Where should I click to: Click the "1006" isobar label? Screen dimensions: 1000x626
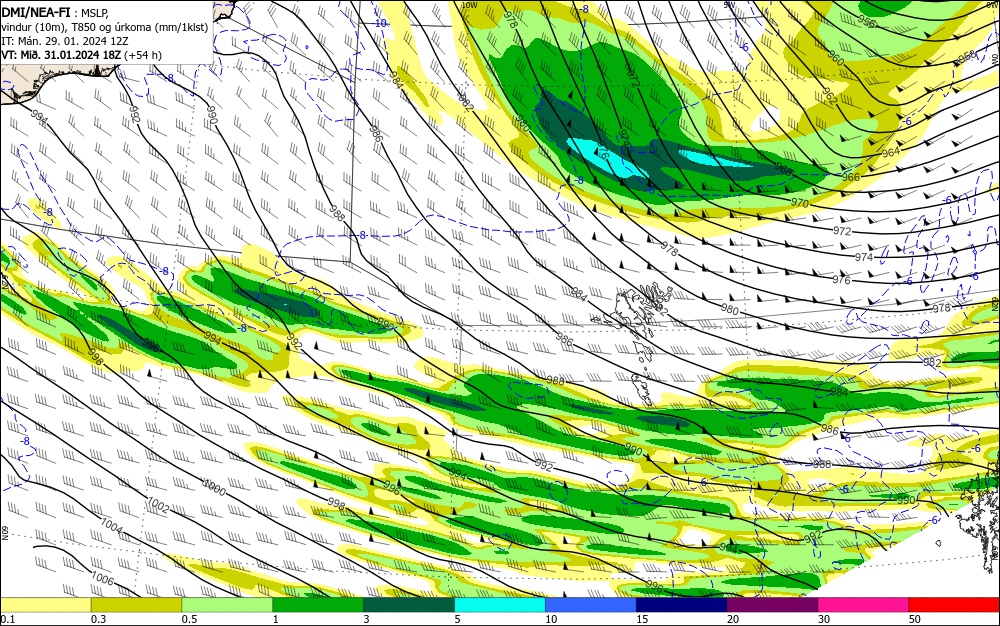click(103, 579)
